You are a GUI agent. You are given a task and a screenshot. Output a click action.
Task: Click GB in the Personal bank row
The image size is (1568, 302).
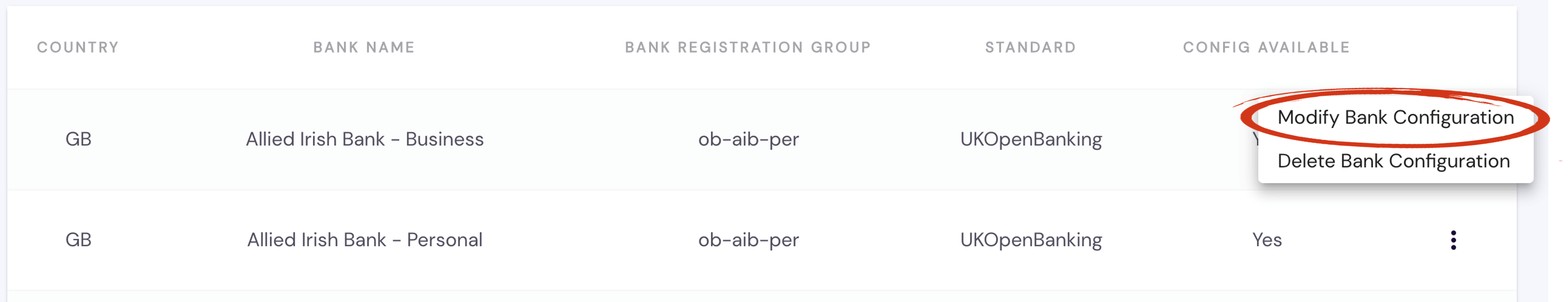pos(78,240)
